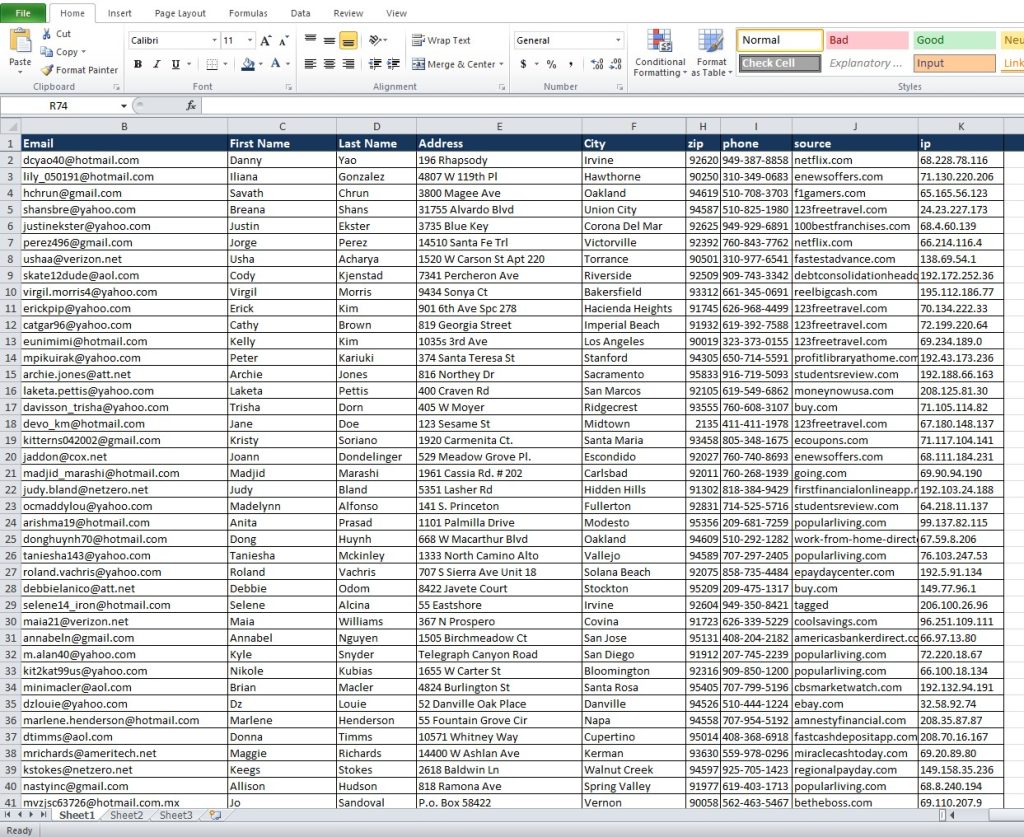Click the Name Box showing R74

[58, 106]
